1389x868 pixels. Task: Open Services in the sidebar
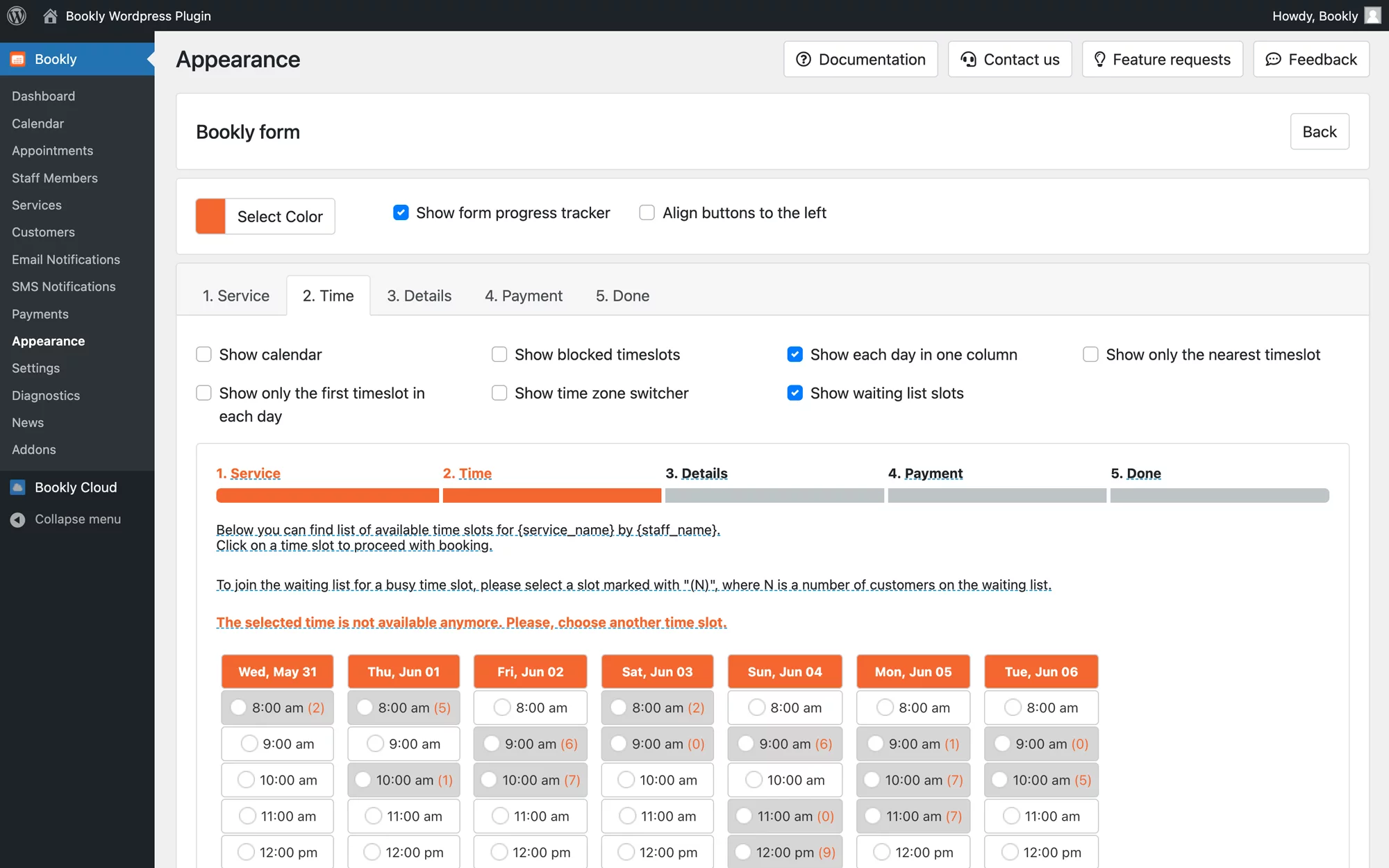pyautogui.click(x=37, y=205)
